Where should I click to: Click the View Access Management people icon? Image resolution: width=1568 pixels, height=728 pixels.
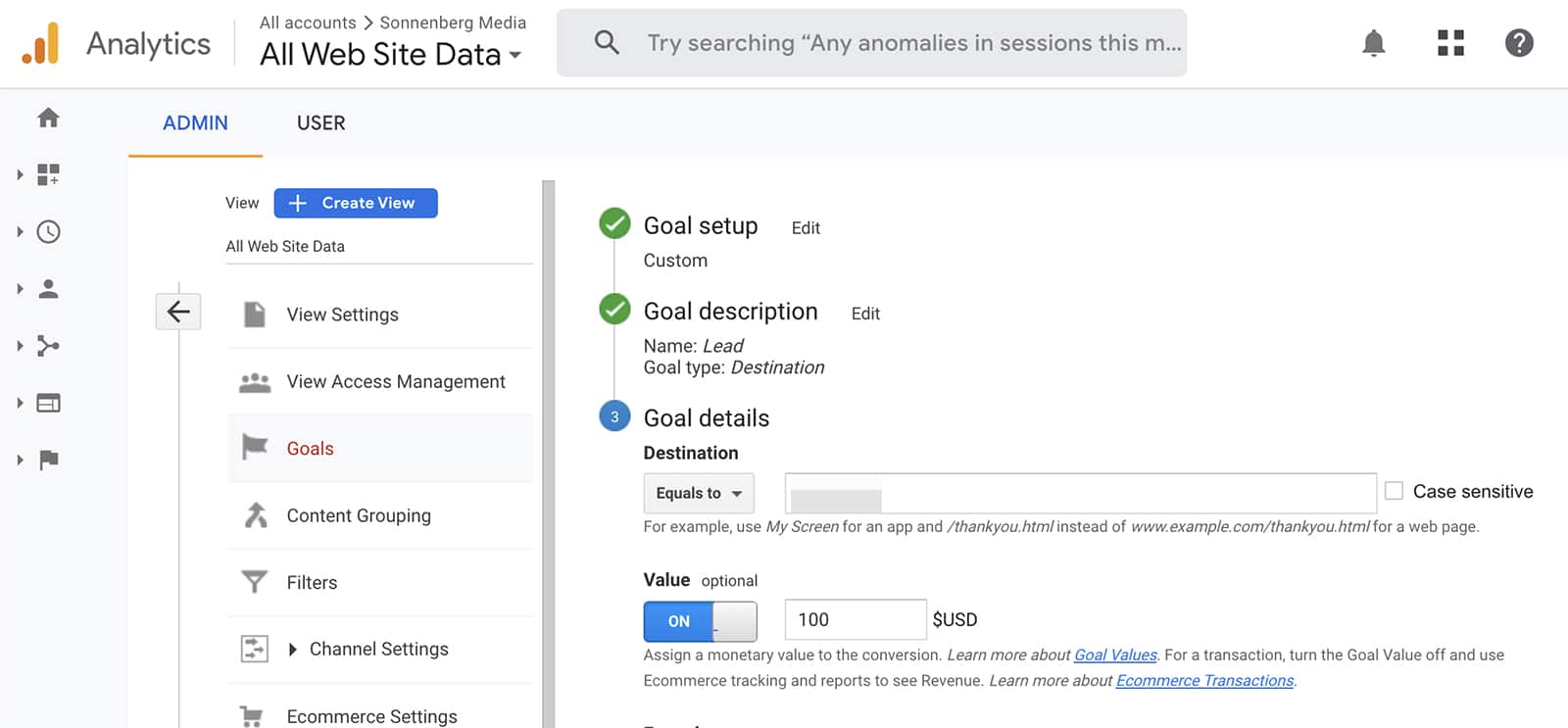pos(255,382)
